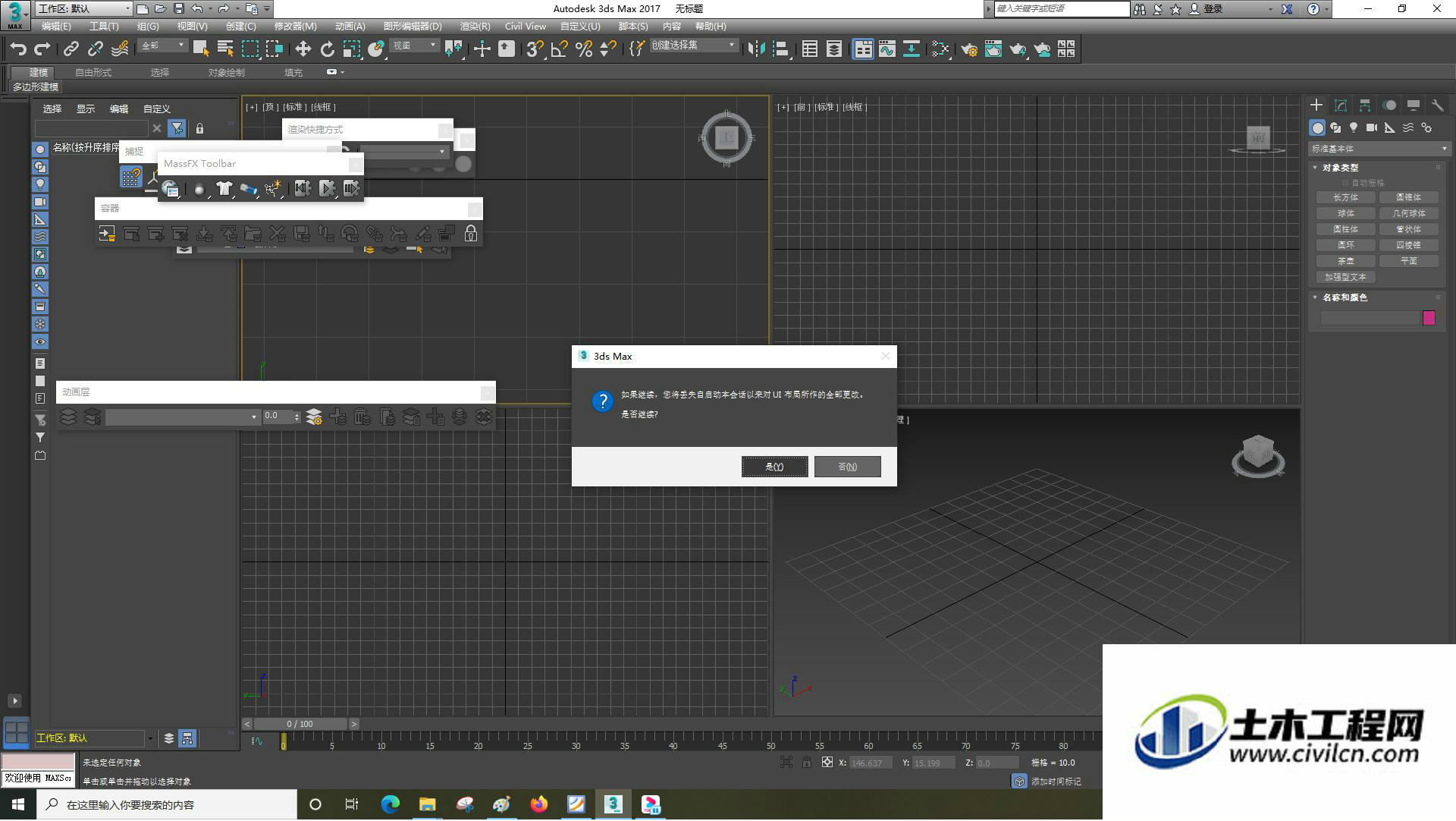The width and height of the screenshot is (1456, 821).
Task: Toggle the Angle Snap icon
Action: pos(560,49)
